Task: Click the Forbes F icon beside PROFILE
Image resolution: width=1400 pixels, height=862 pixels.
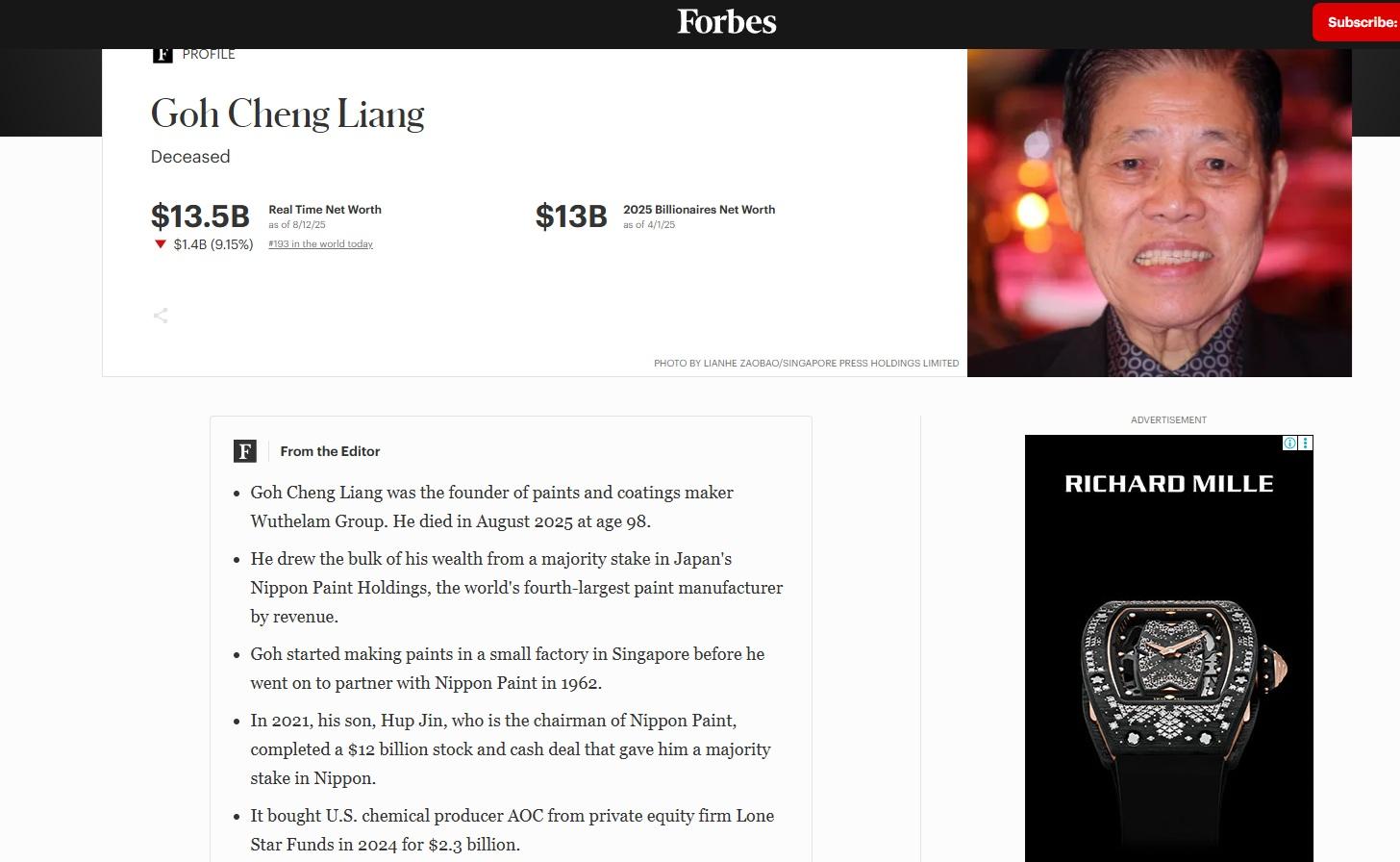Action: 162,55
